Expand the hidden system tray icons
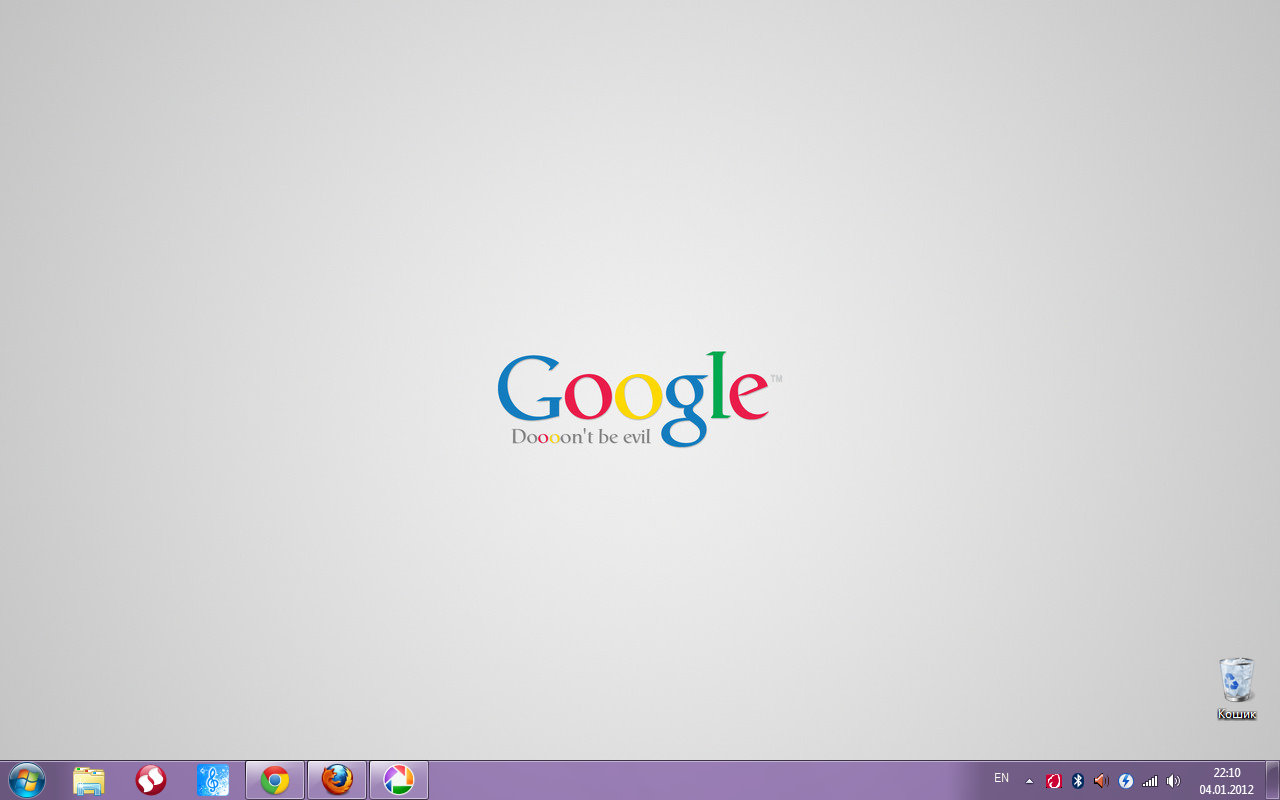 coord(1029,781)
